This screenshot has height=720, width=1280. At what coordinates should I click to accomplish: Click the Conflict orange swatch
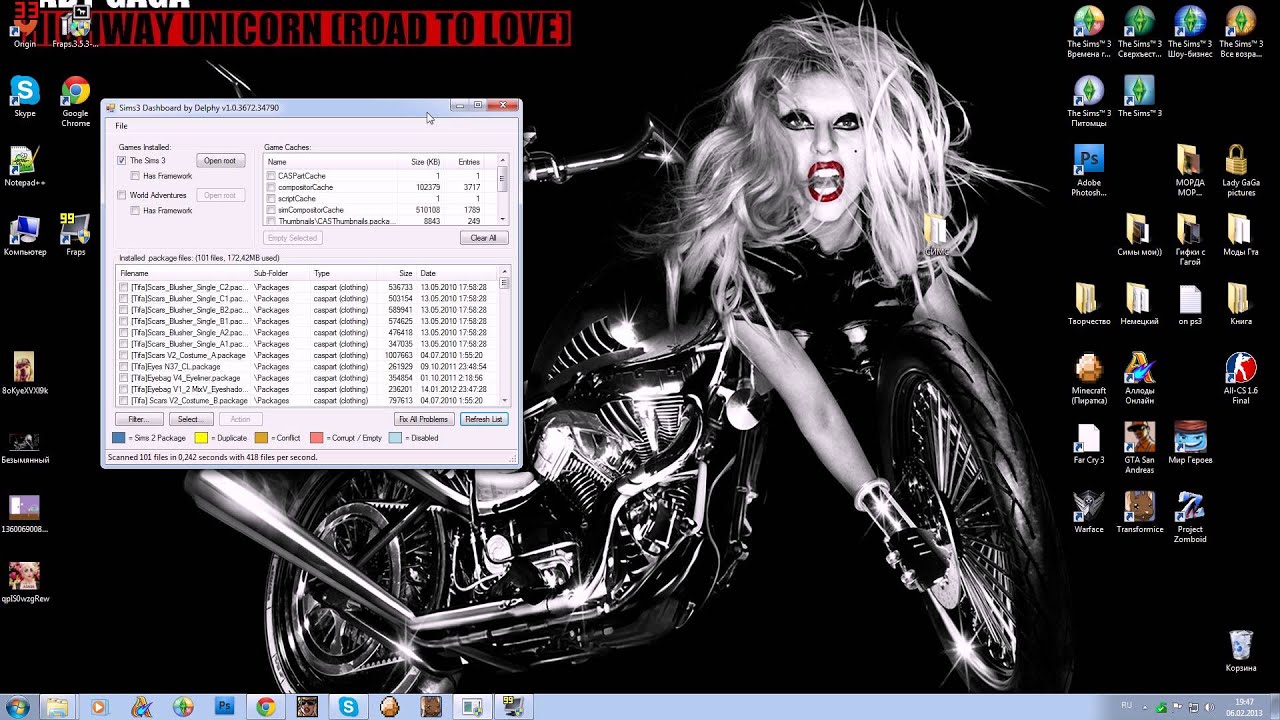pos(262,438)
